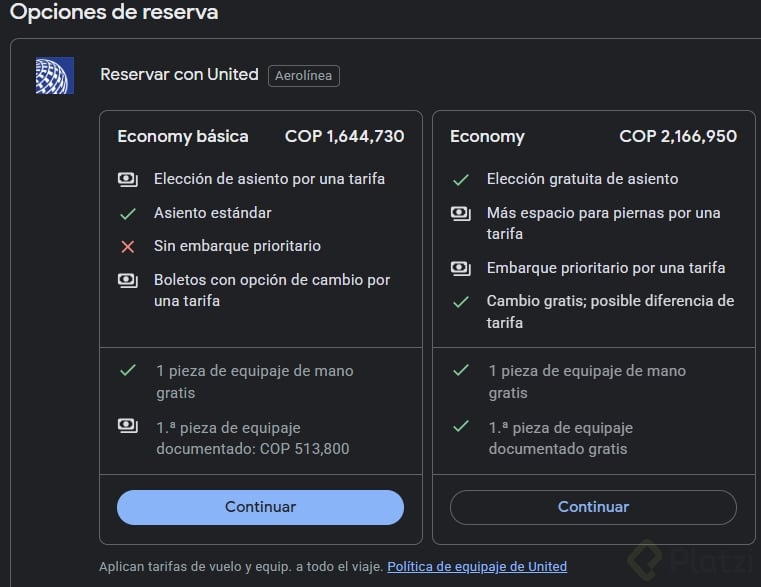Click the COP 2,166,950 Economy price
This screenshot has height=587, width=761.
click(678, 137)
